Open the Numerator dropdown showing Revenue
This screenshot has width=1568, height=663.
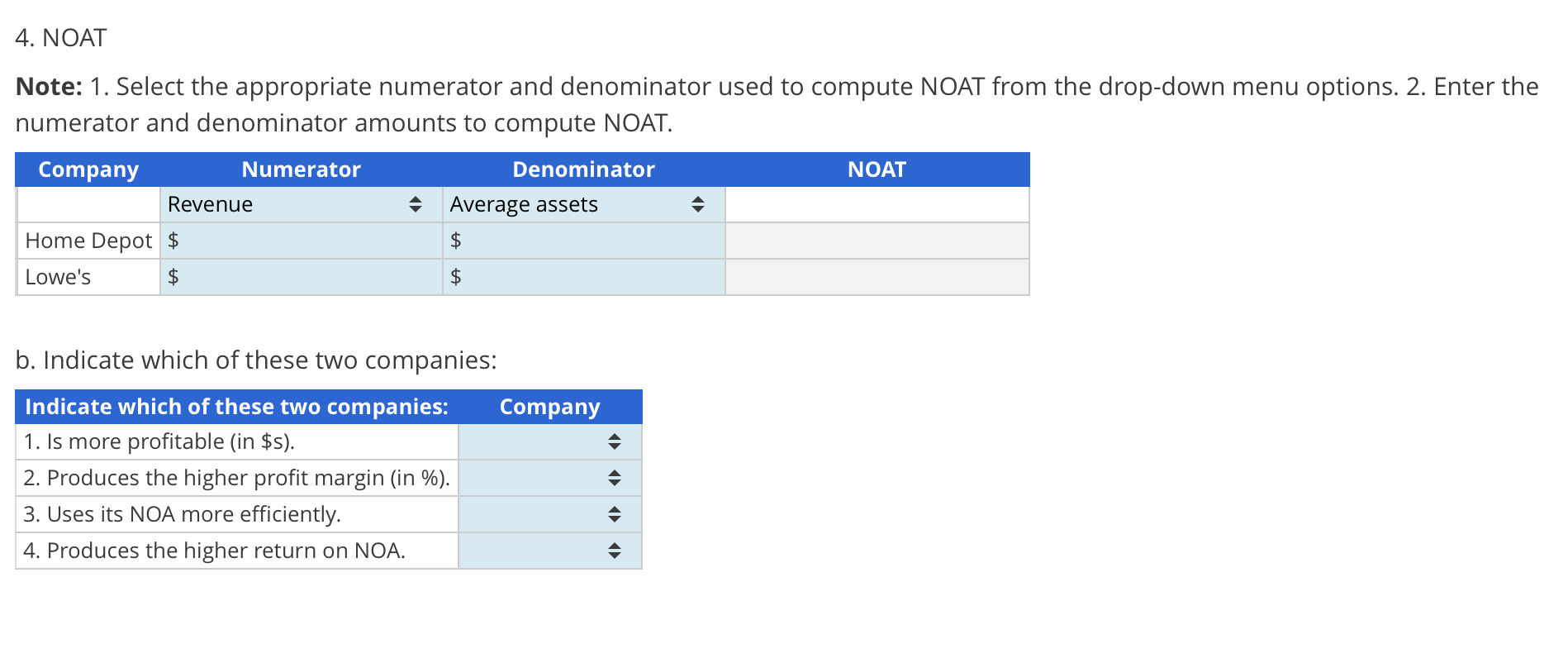(297, 204)
